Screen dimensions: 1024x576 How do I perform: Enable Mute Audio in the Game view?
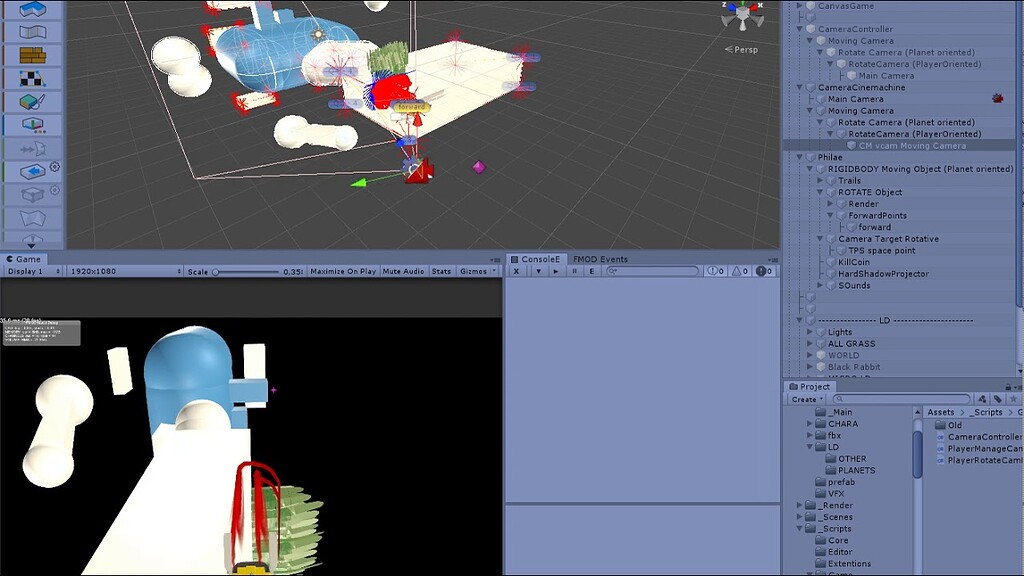click(x=401, y=270)
